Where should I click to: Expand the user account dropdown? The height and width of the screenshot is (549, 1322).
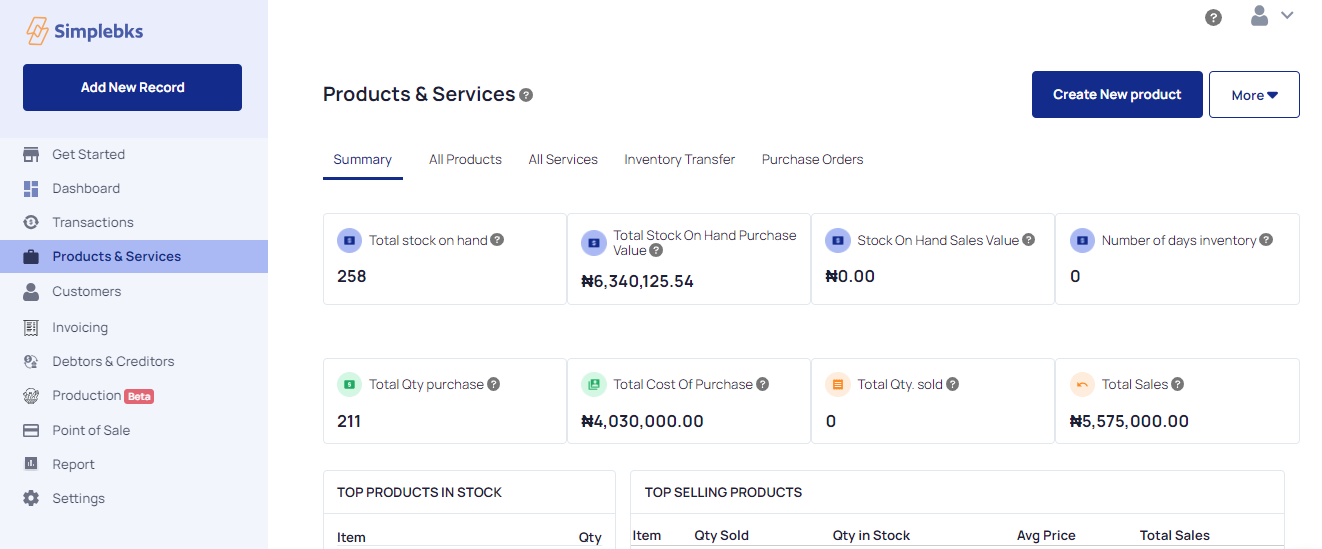1272,16
